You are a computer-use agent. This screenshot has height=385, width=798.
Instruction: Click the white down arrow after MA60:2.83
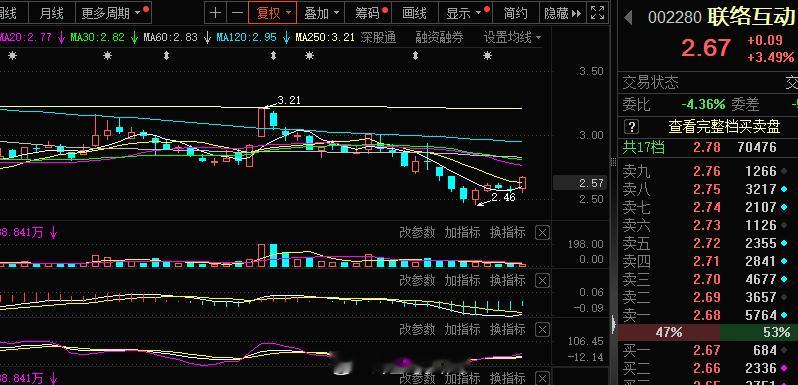pyautogui.click(x=207, y=37)
